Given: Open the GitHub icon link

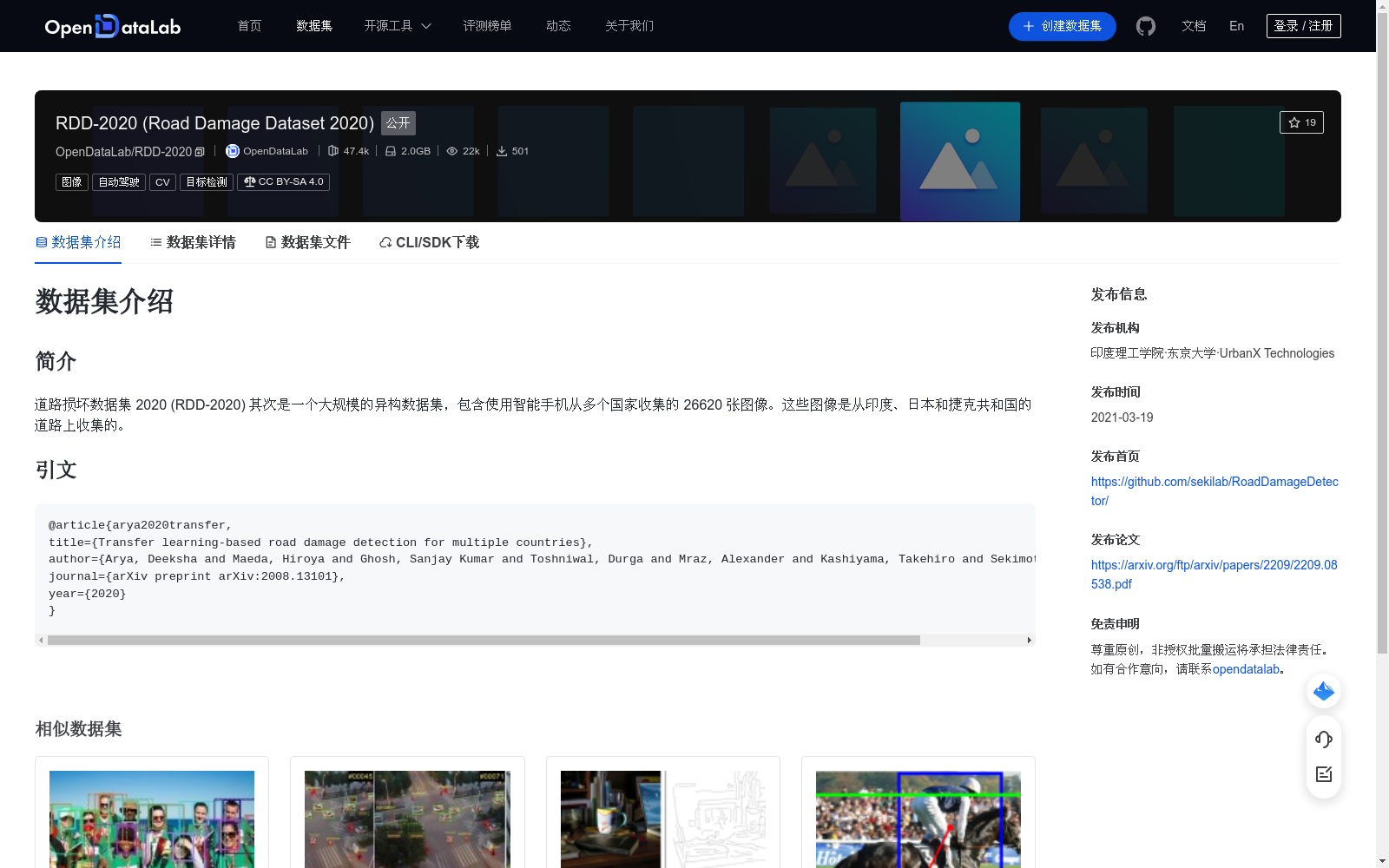Looking at the screenshot, I should tap(1146, 26).
